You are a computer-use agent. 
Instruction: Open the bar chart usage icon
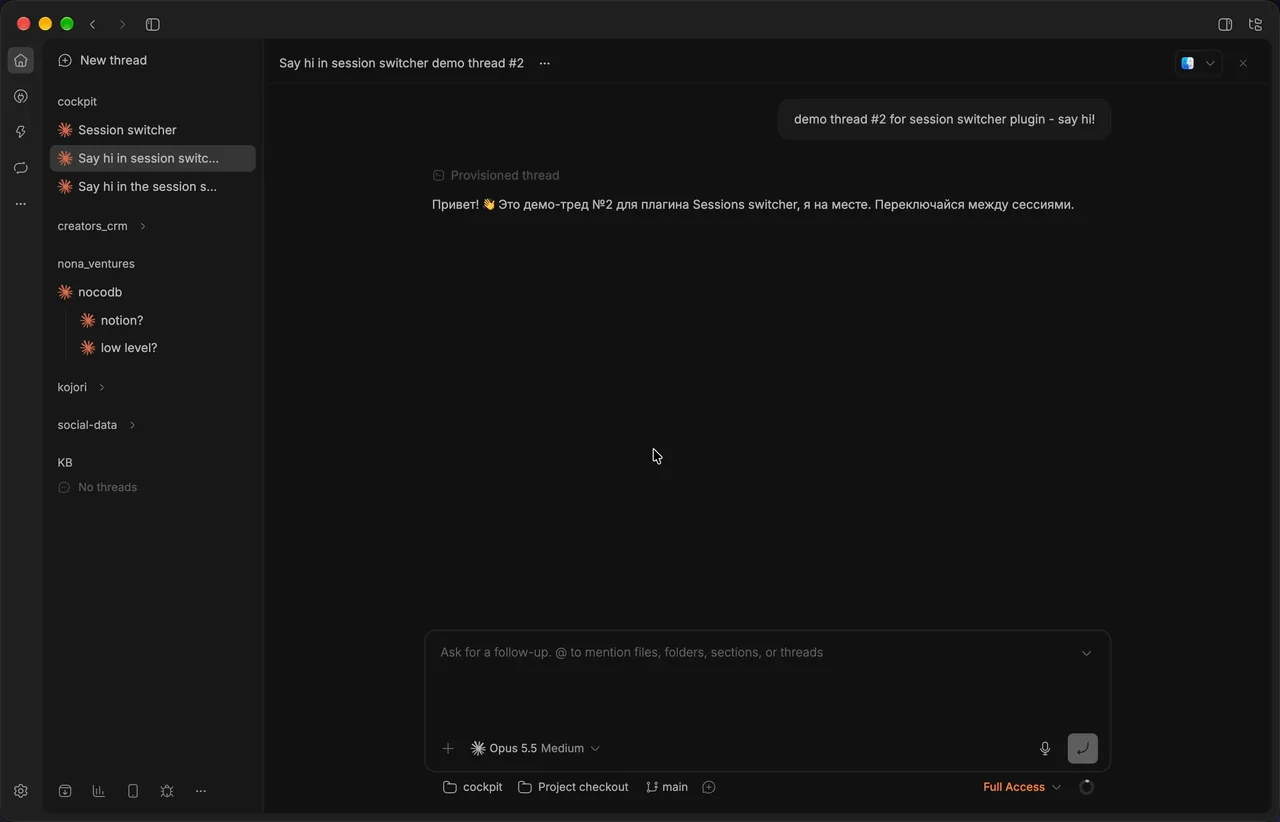pyautogui.click(x=99, y=791)
